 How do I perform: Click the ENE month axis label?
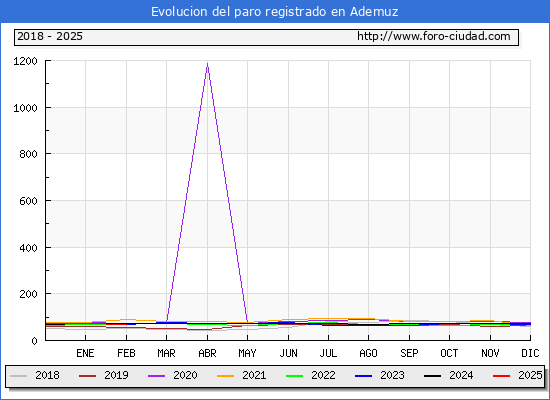coord(85,353)
